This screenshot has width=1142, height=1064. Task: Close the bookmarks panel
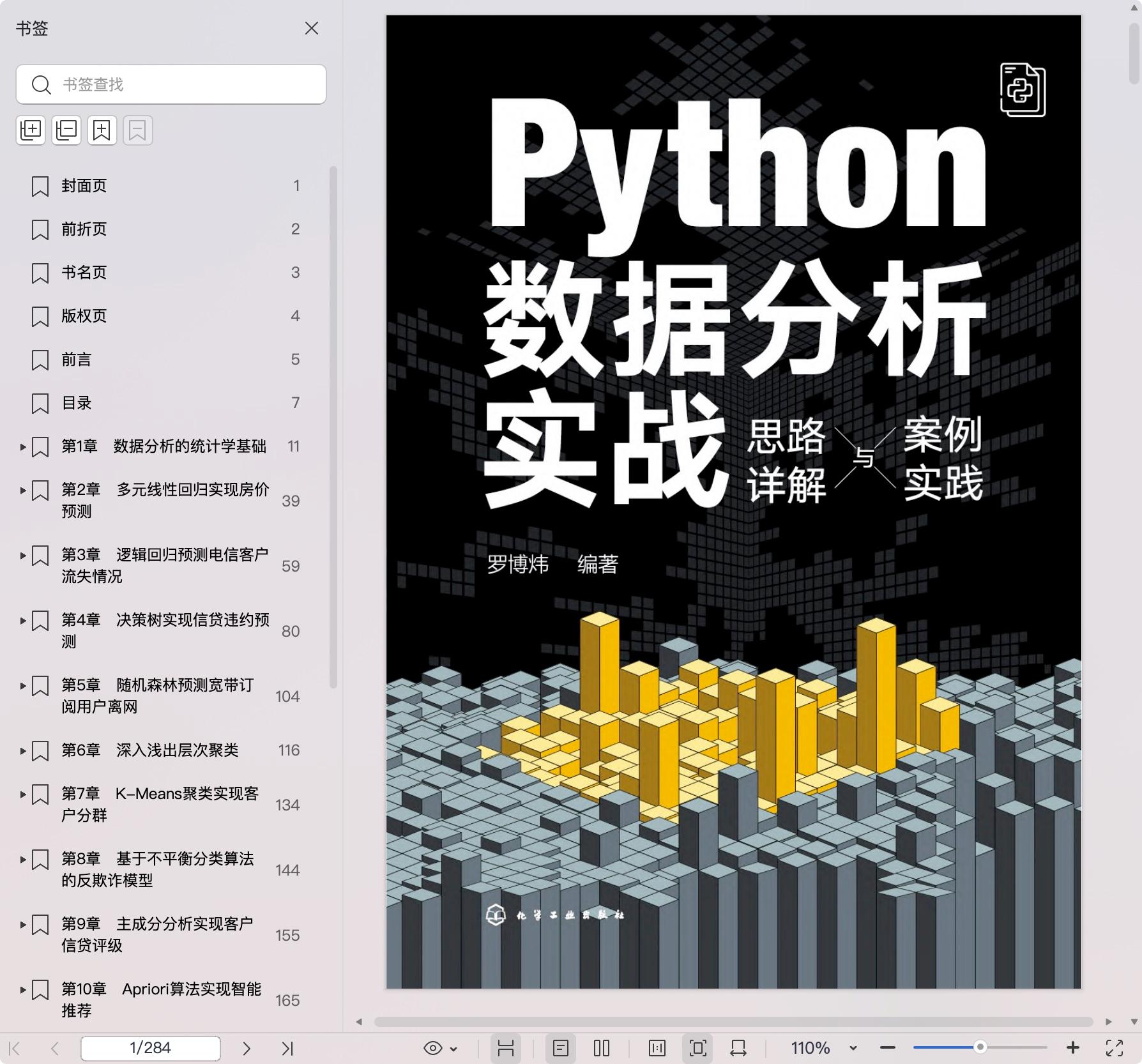pos(312,28)
